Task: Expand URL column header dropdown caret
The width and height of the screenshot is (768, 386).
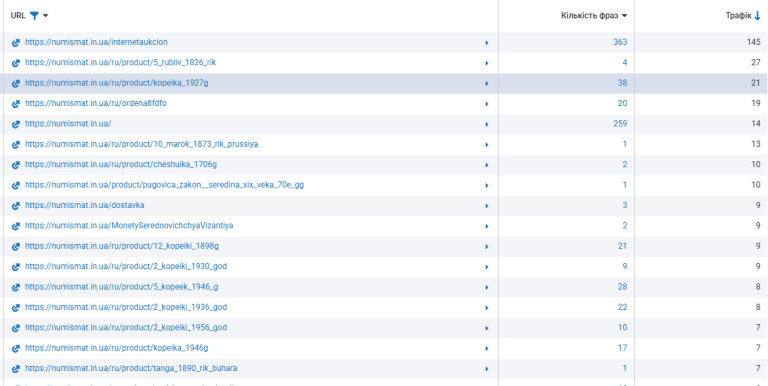Action: (46, 16)
